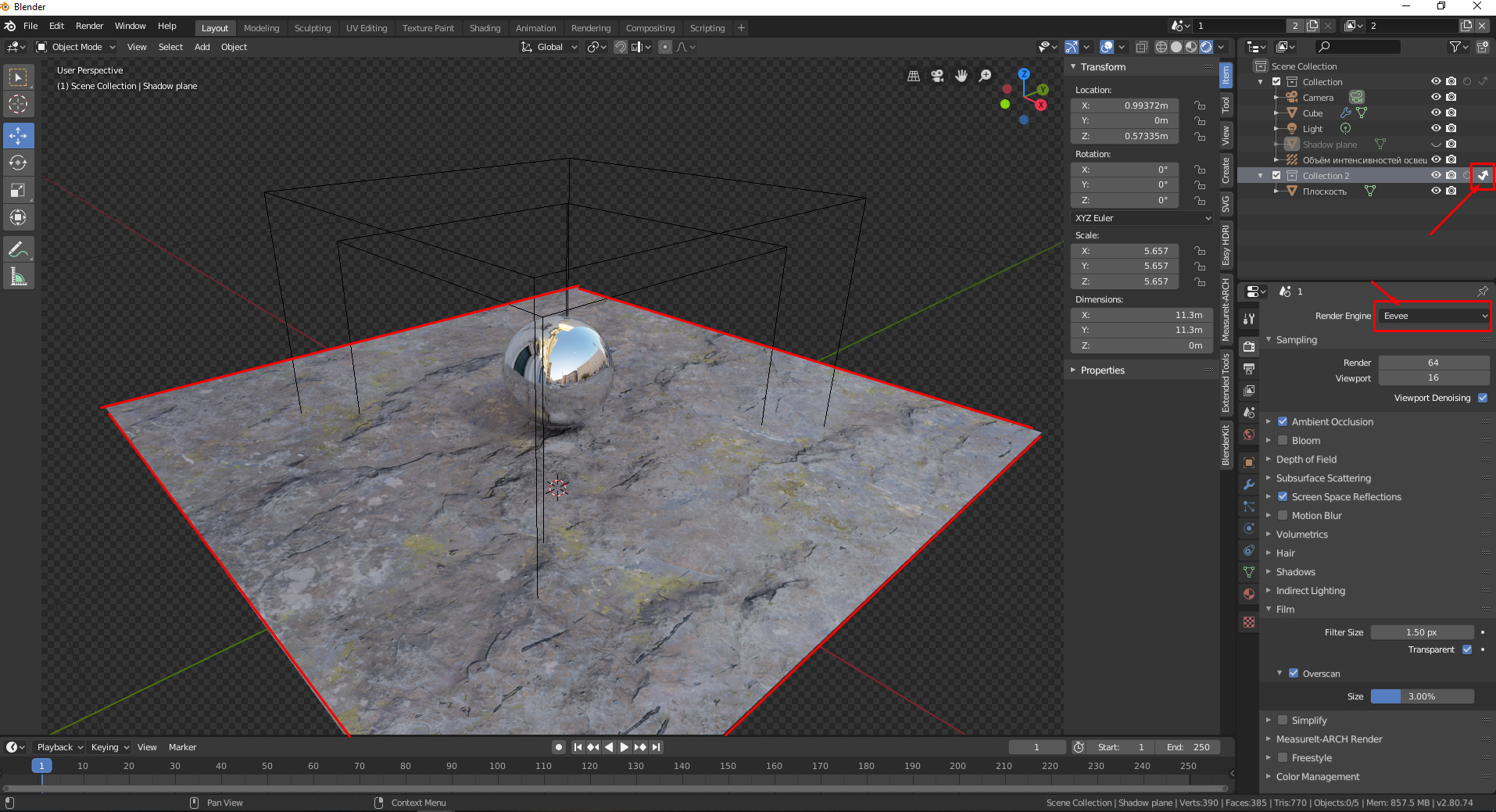Open the Global transform orientation dropdown
The image size is (1496, 812).
(x=549, y=47)
